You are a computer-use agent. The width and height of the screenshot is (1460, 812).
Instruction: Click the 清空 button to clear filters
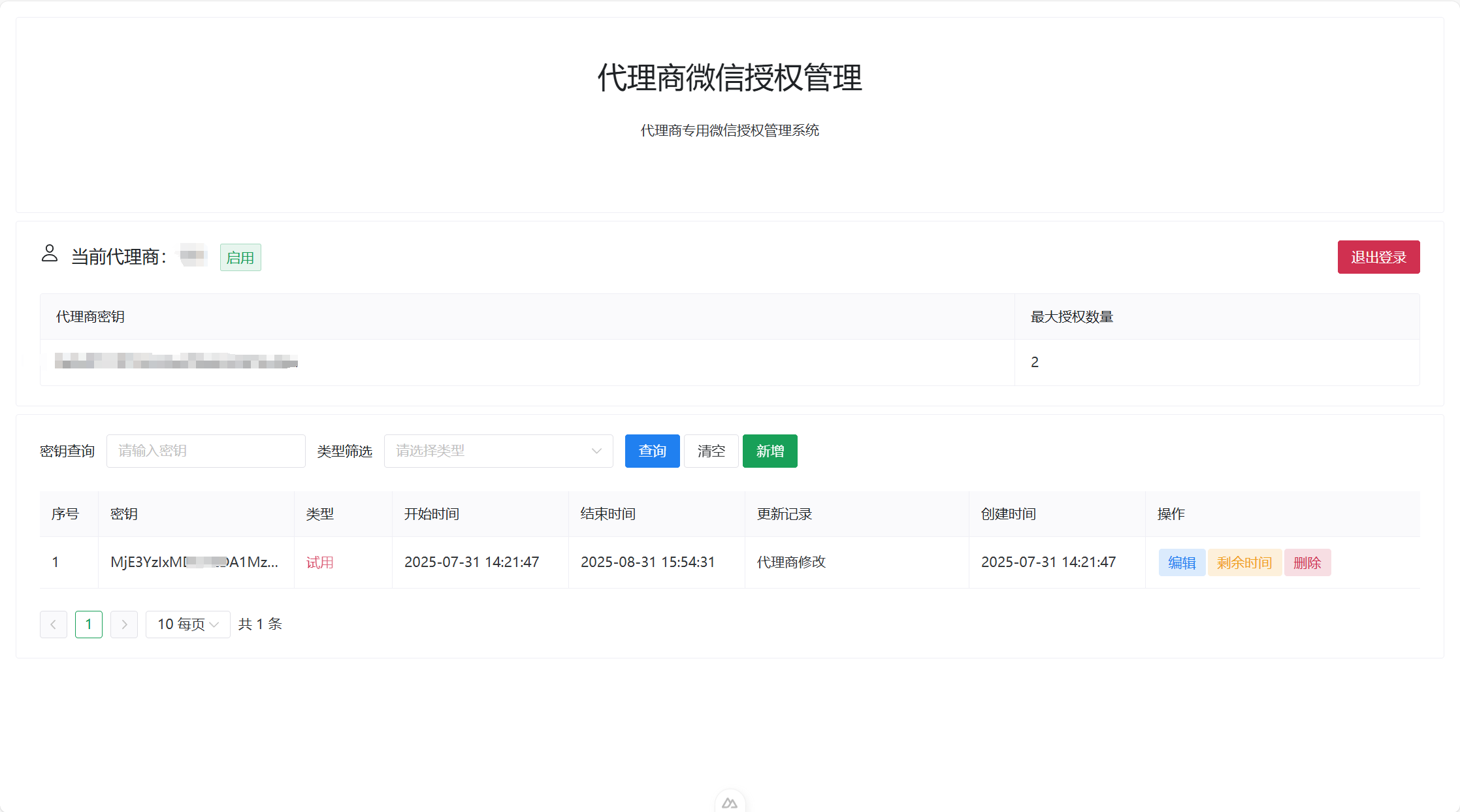(x=711, y=451)
